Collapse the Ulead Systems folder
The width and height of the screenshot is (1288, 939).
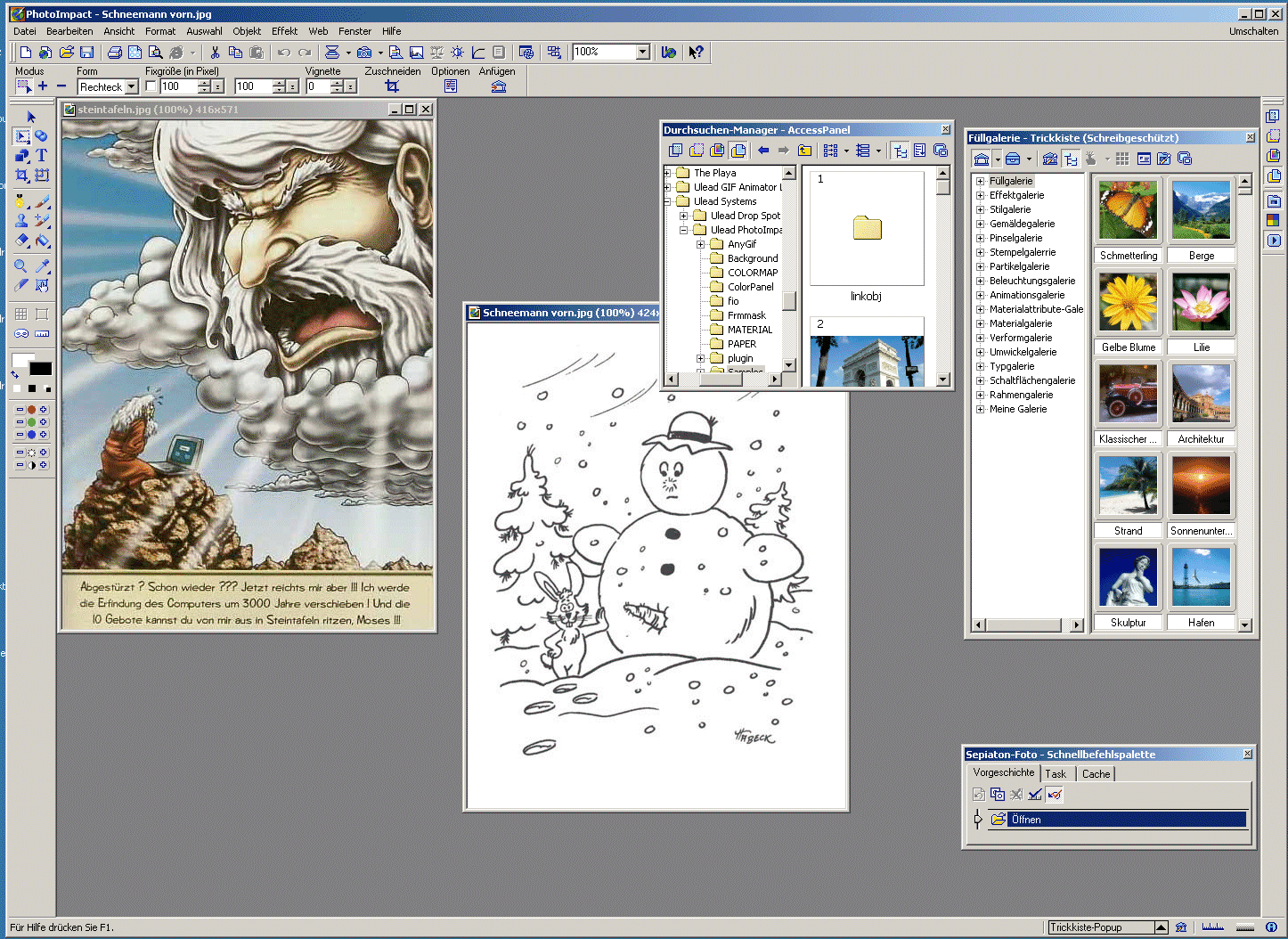[x=667, y=201]
